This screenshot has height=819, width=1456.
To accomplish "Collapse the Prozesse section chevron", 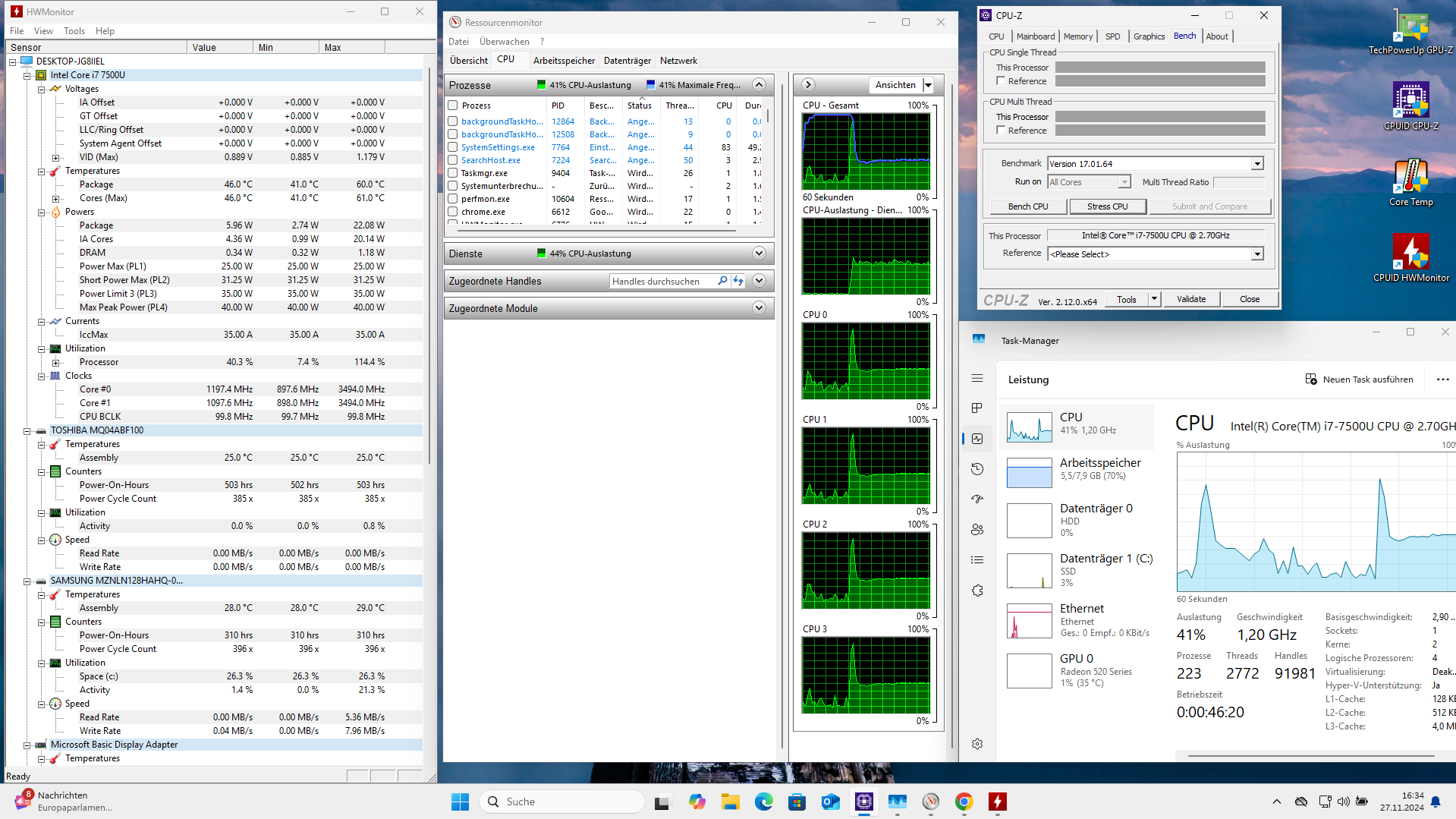I will click(x=759, y=85).
